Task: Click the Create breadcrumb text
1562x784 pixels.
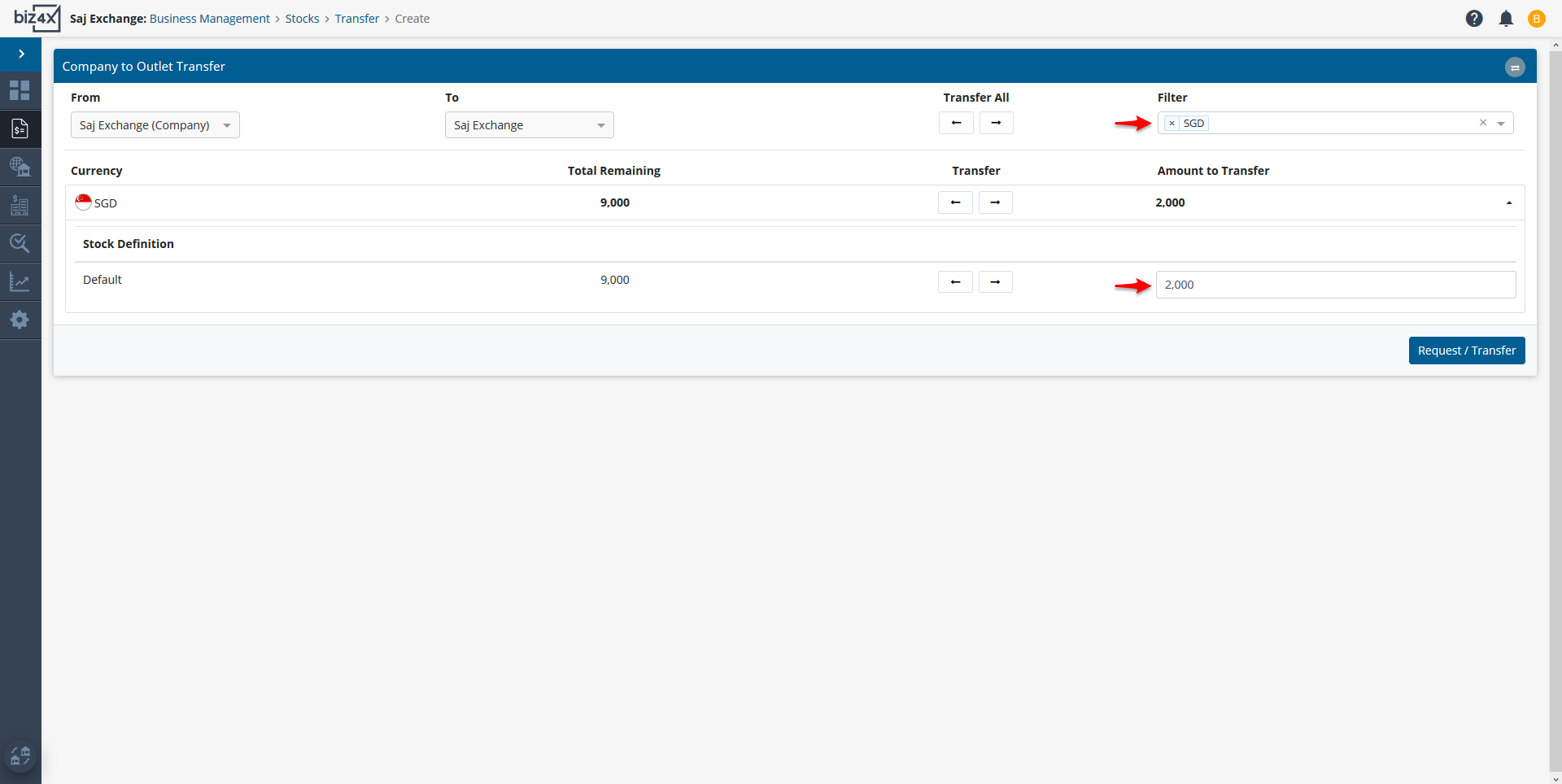Action: pyautogui.click(x=412, y=19)
